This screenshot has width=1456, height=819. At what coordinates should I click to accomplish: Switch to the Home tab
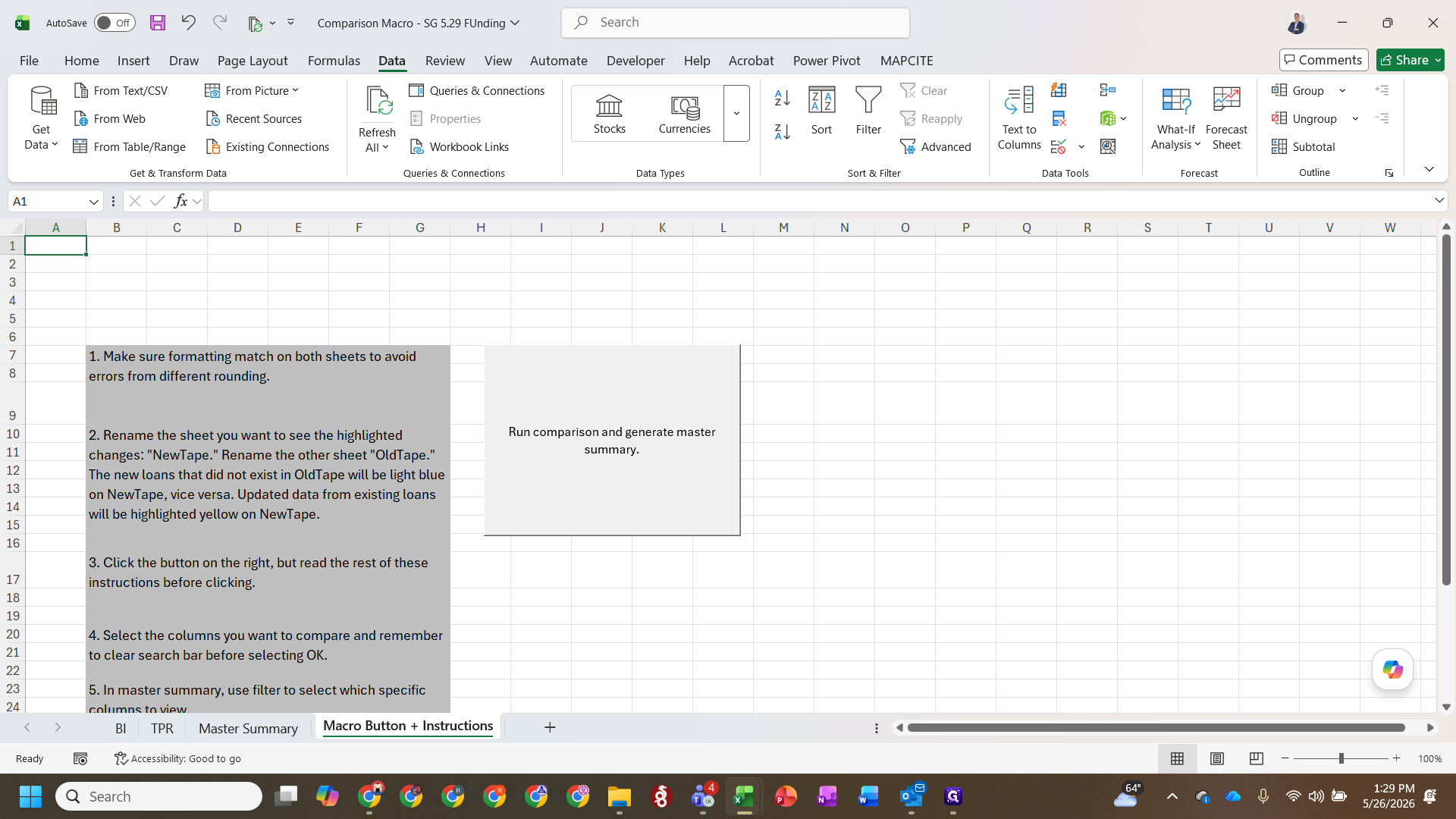(x=81, y=61)
